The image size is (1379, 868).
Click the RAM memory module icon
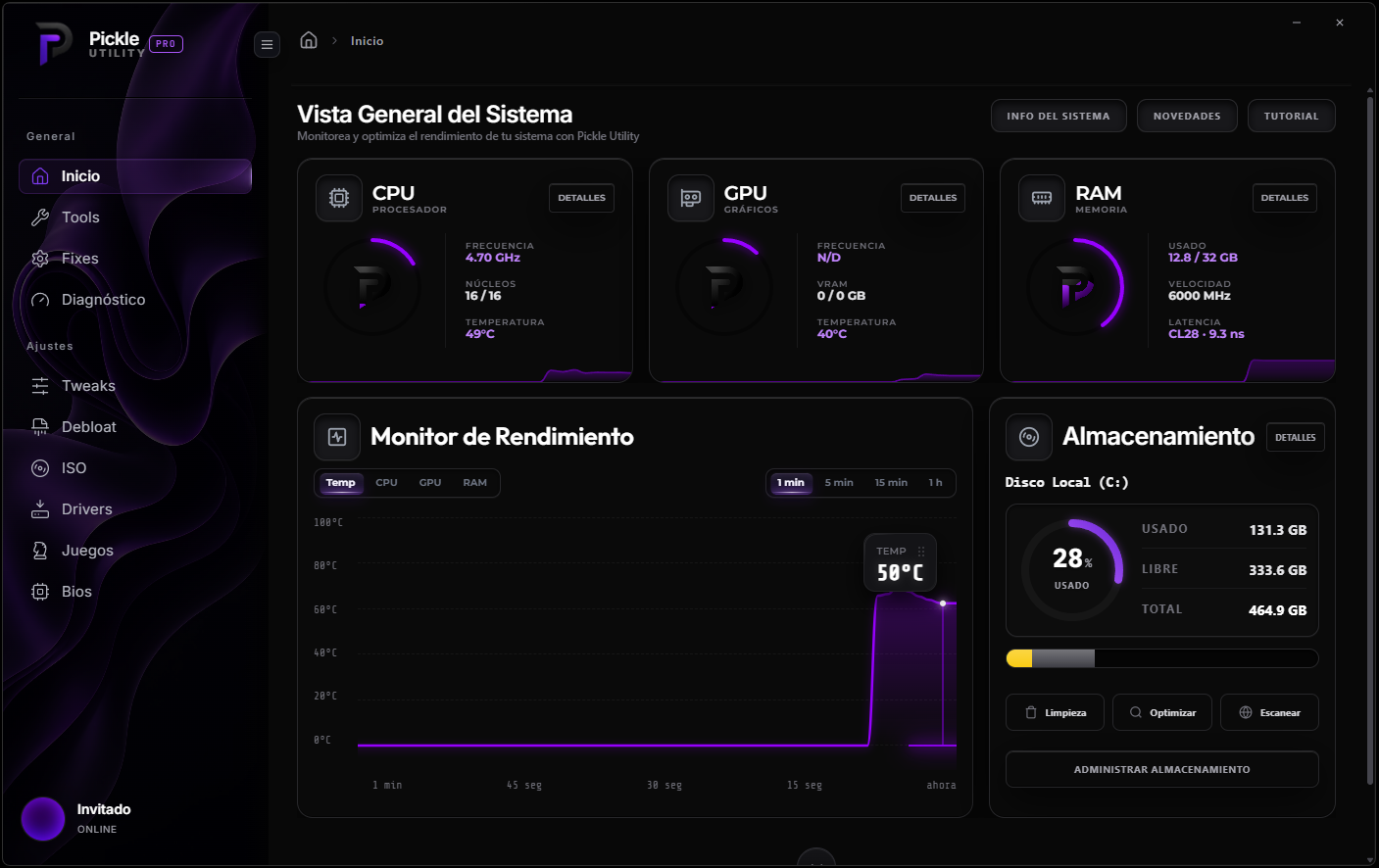click(x=1042, y=198)
